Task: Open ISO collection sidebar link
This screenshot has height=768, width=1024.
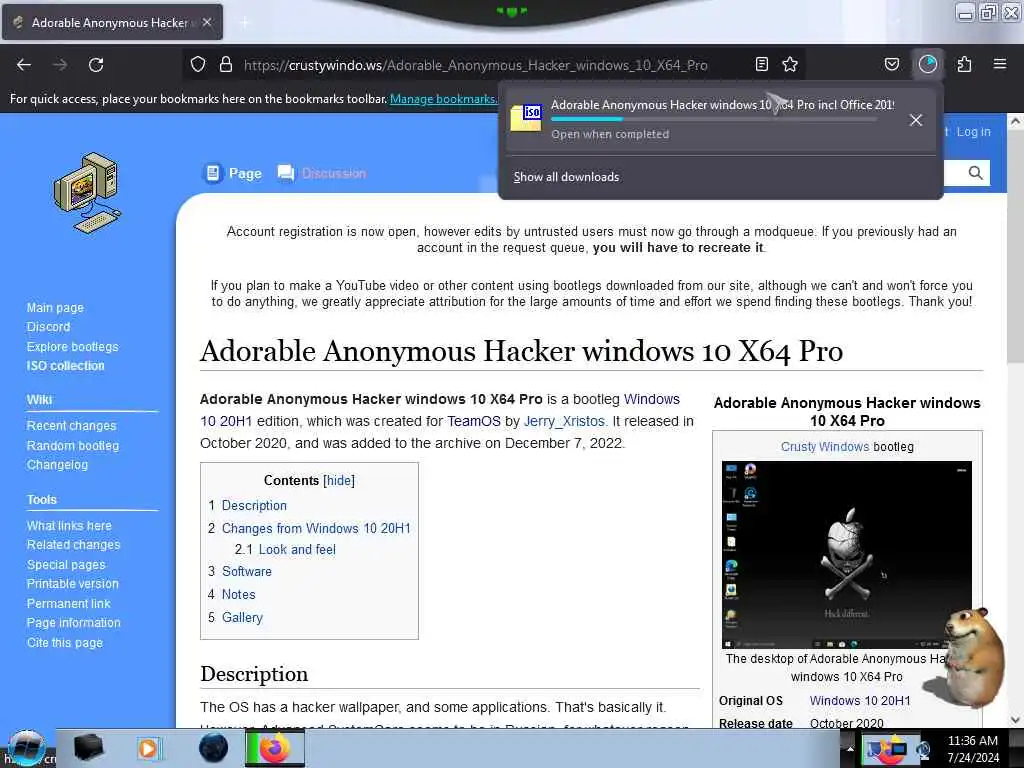Action: (x=65, y=366)
